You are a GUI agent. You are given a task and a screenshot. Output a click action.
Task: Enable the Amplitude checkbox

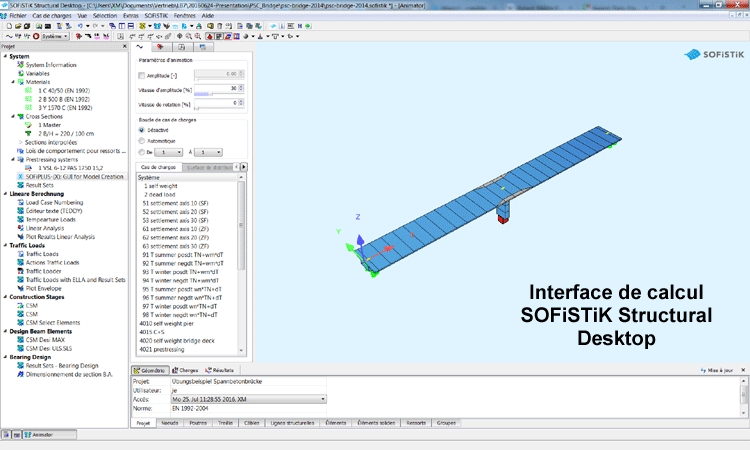click(142, 76)
